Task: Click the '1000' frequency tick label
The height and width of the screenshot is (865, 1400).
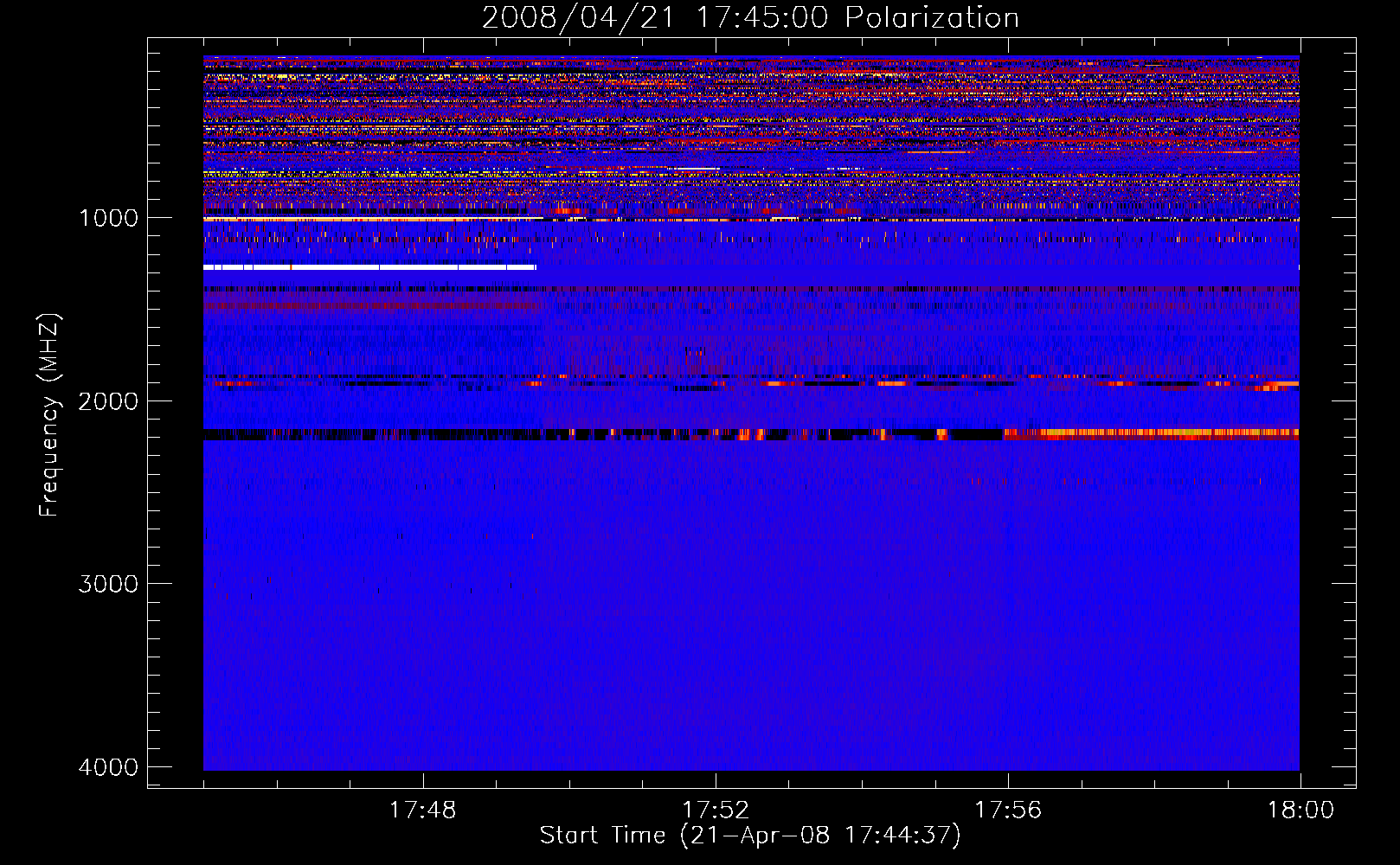Action: (x=108, y=218)
